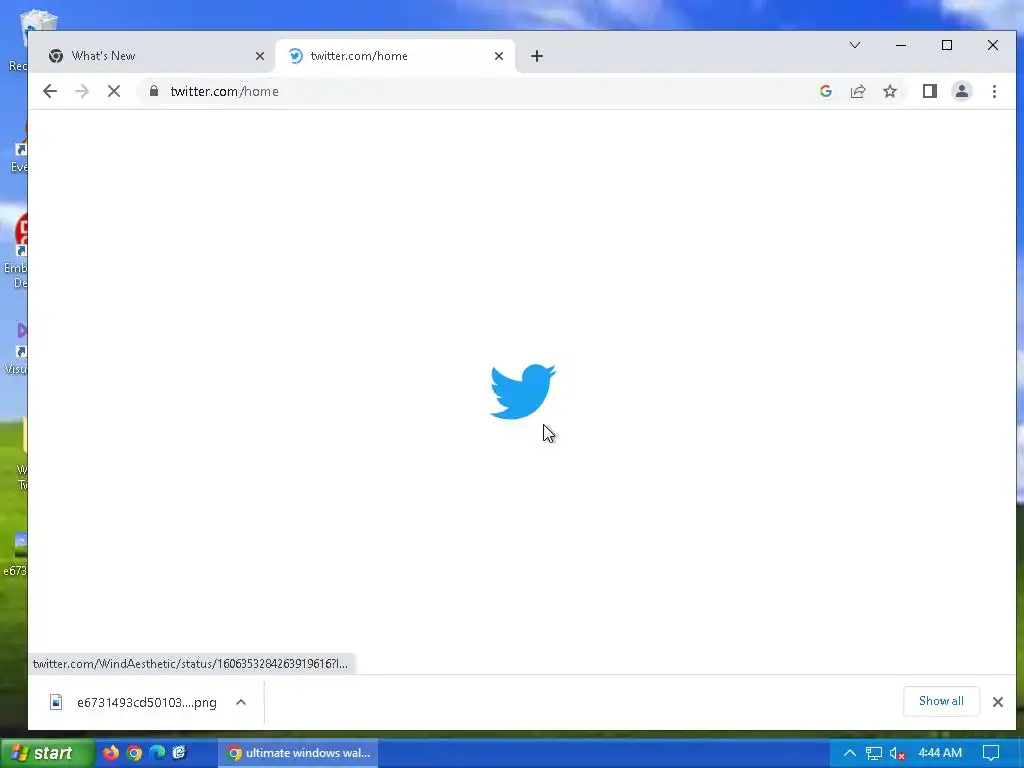Open the Windows Start menu
1024x768 pixels.
tap(46, 753)
